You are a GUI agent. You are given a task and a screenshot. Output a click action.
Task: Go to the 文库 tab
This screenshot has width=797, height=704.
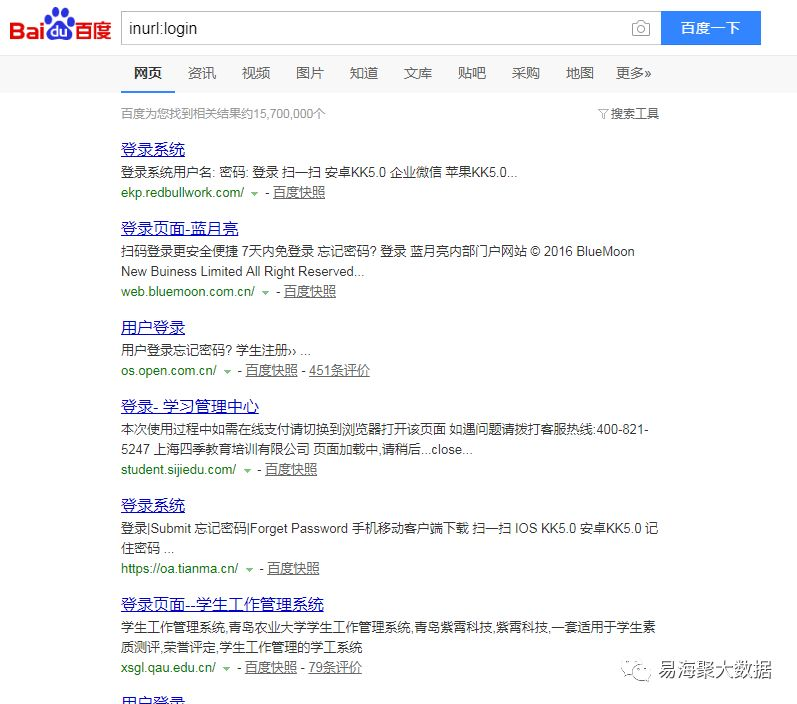point(418,73)
